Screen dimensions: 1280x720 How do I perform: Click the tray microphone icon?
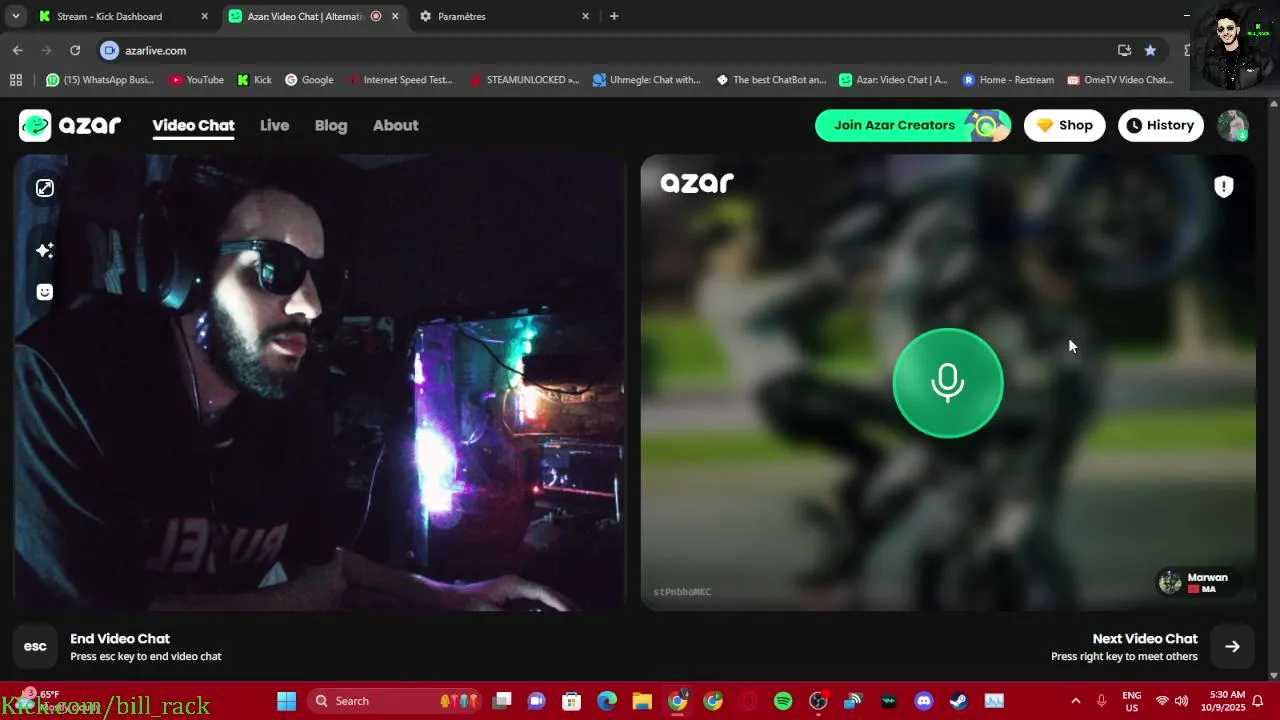point(1101,701)
